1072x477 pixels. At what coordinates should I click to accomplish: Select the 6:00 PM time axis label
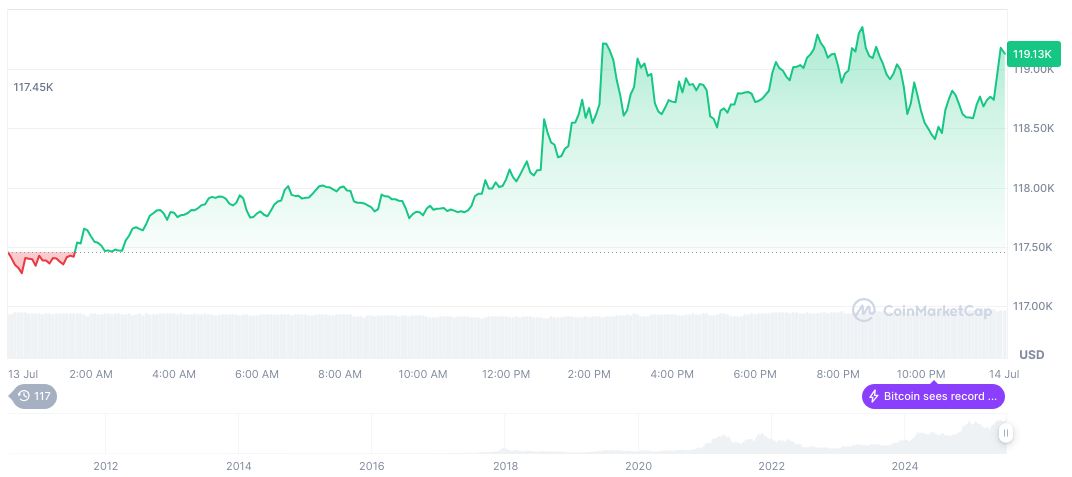pos(755,374)
